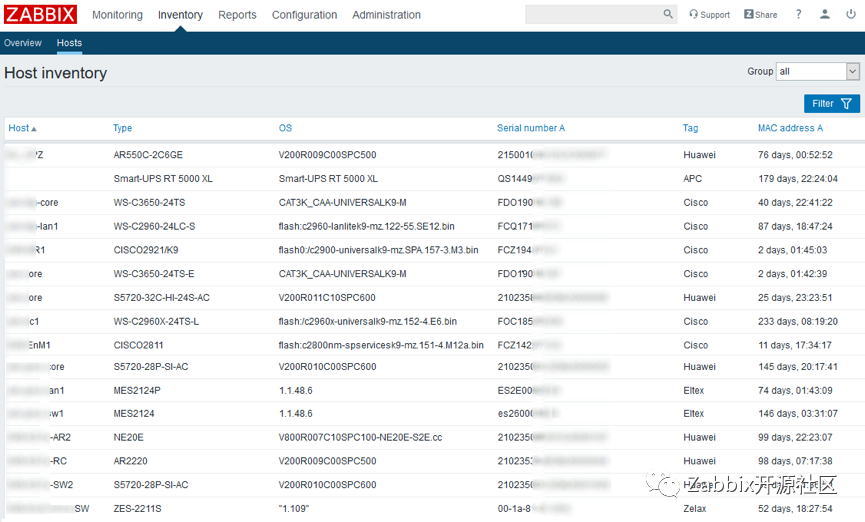Sort the table by OS column
This screenshot has height=522, width=865.
(x=285, y=128)
